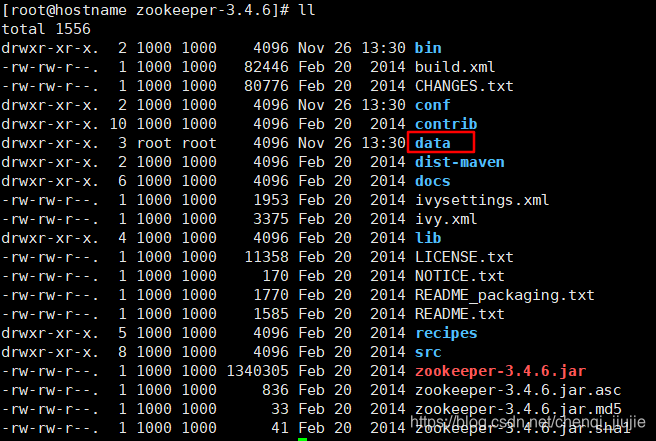Click the NOTICE.txt file name
Screen dimensions: 656x441
click(459, 276)
